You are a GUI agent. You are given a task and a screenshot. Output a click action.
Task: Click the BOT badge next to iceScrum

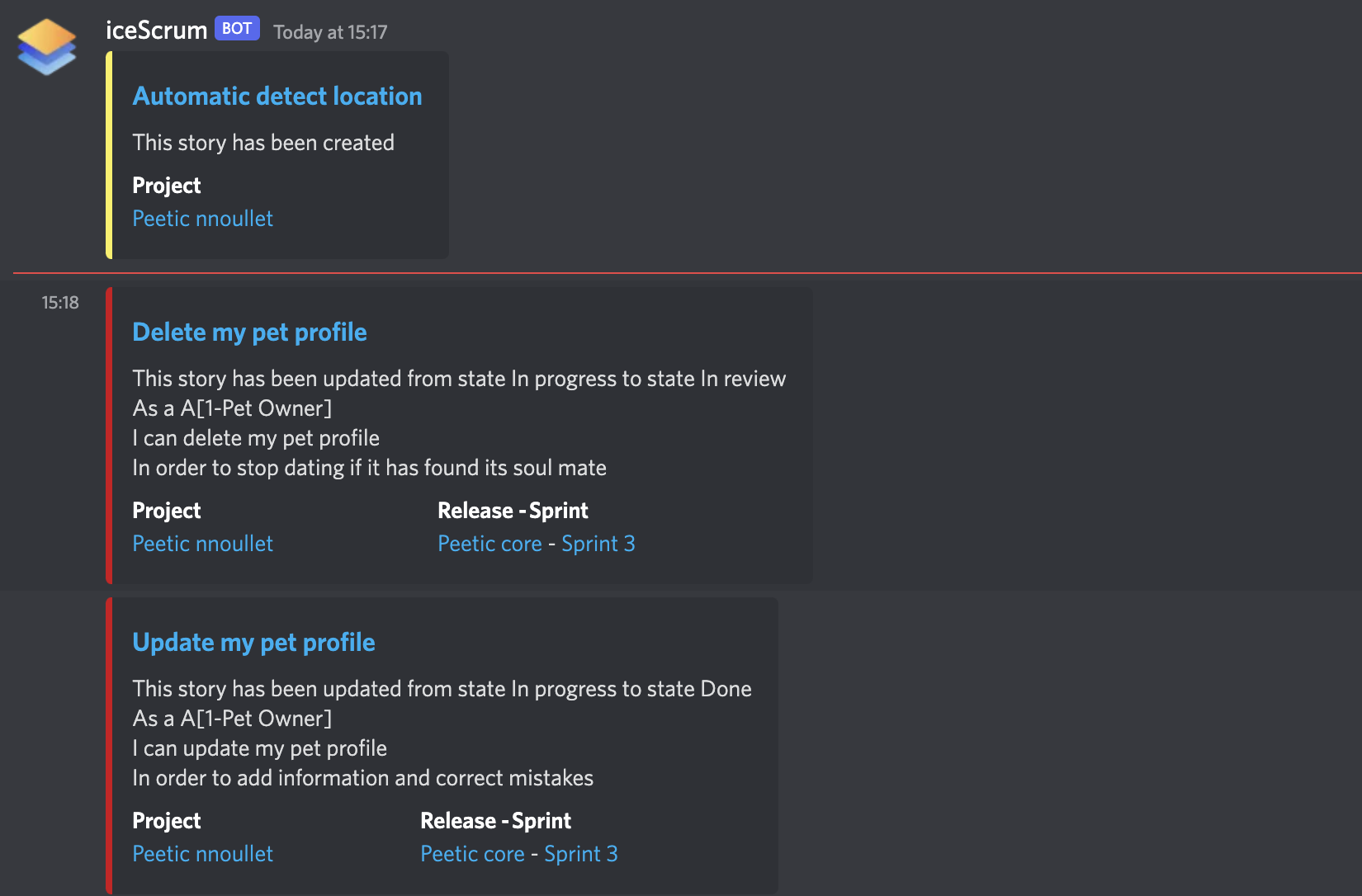point(236,27)
